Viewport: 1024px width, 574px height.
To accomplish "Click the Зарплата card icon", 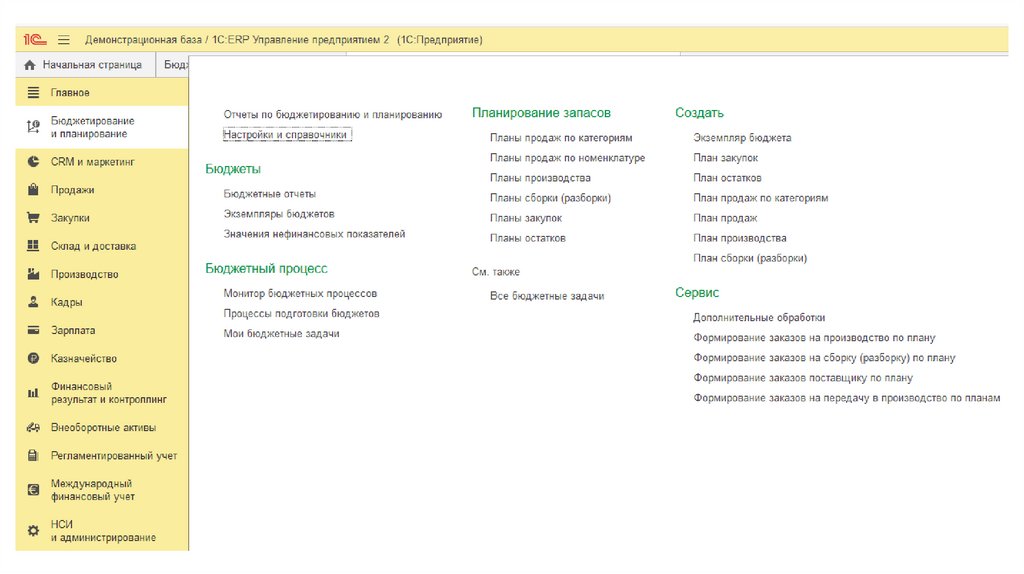I will click(33, 330).
